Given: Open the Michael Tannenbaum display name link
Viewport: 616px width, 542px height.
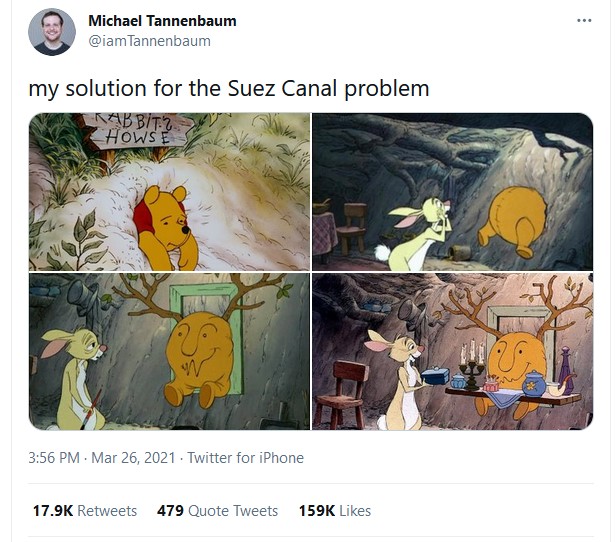Looking at the screenshot, I should (x=162, y=21).
